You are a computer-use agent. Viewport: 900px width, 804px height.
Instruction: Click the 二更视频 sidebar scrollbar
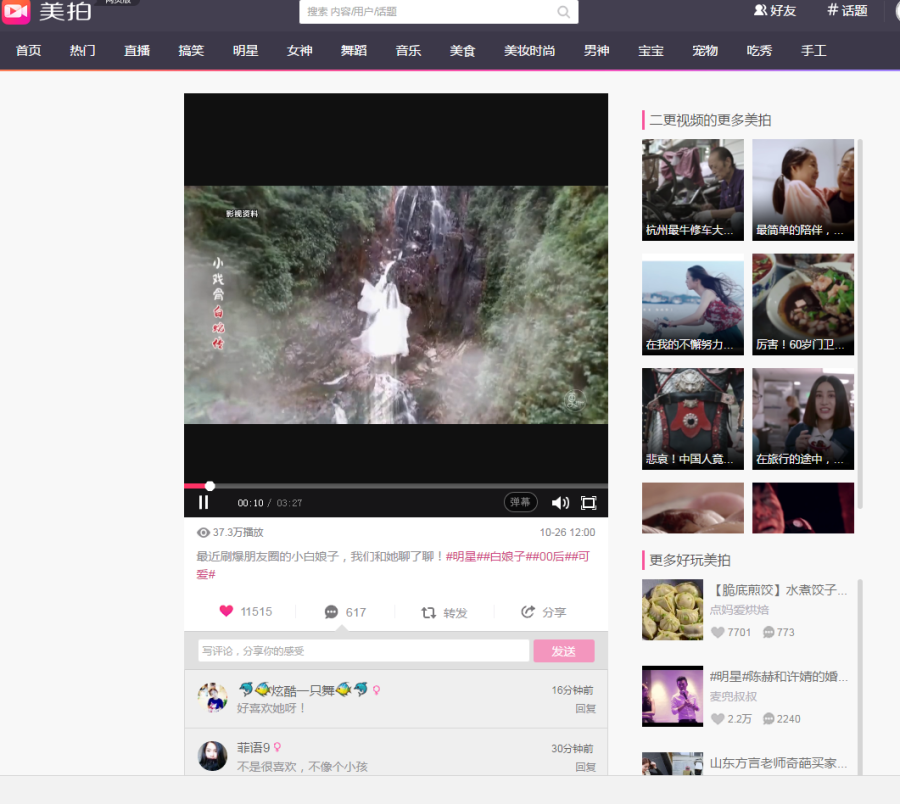pyautogui.click(x=859, y=324)
